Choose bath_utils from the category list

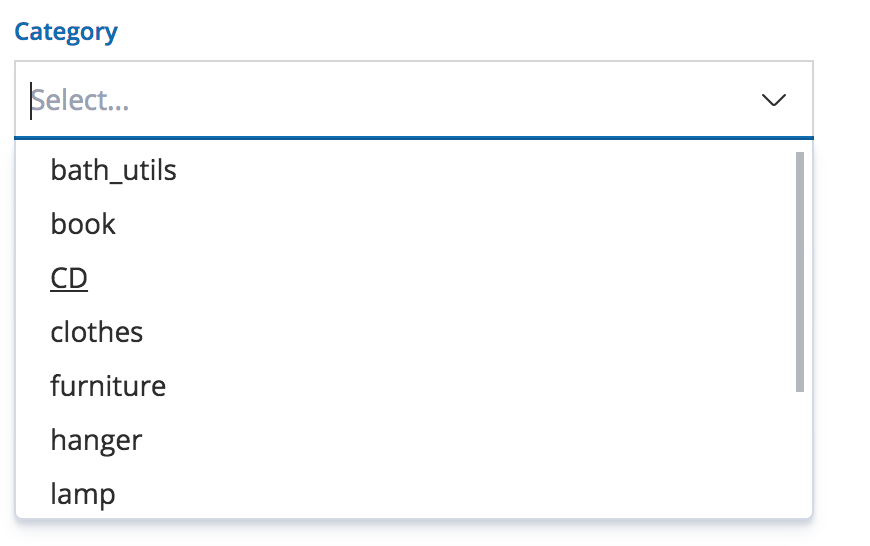click(114, 171)
